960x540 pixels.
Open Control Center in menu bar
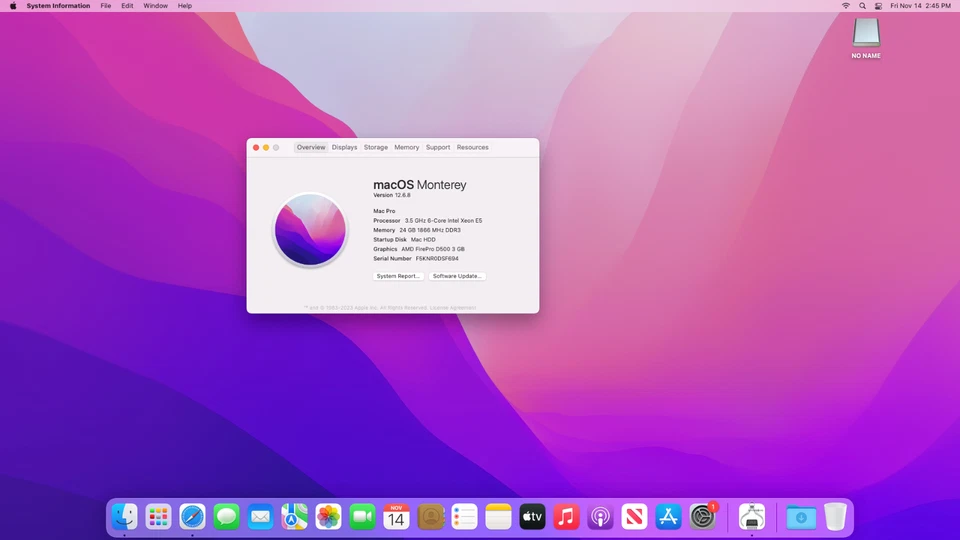(x=878, y=6)
